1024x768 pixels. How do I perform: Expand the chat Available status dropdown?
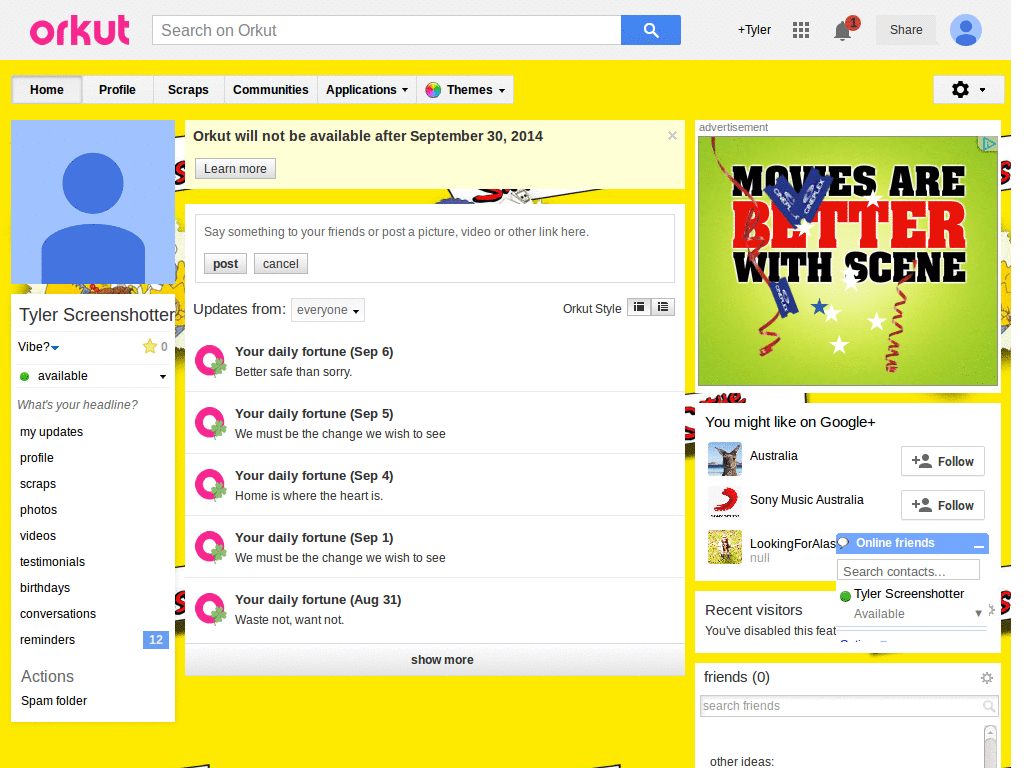[x=978, y=613]
